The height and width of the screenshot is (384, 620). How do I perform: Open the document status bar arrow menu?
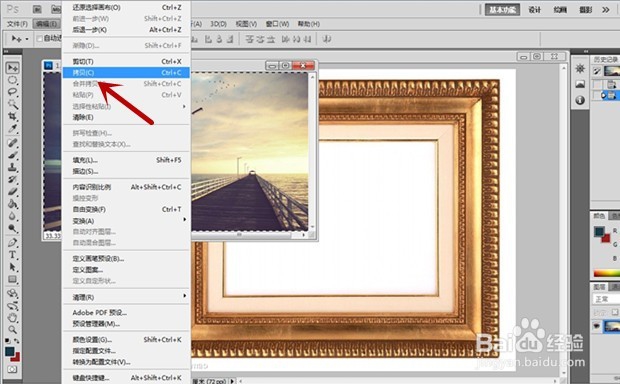coord(232,381)
